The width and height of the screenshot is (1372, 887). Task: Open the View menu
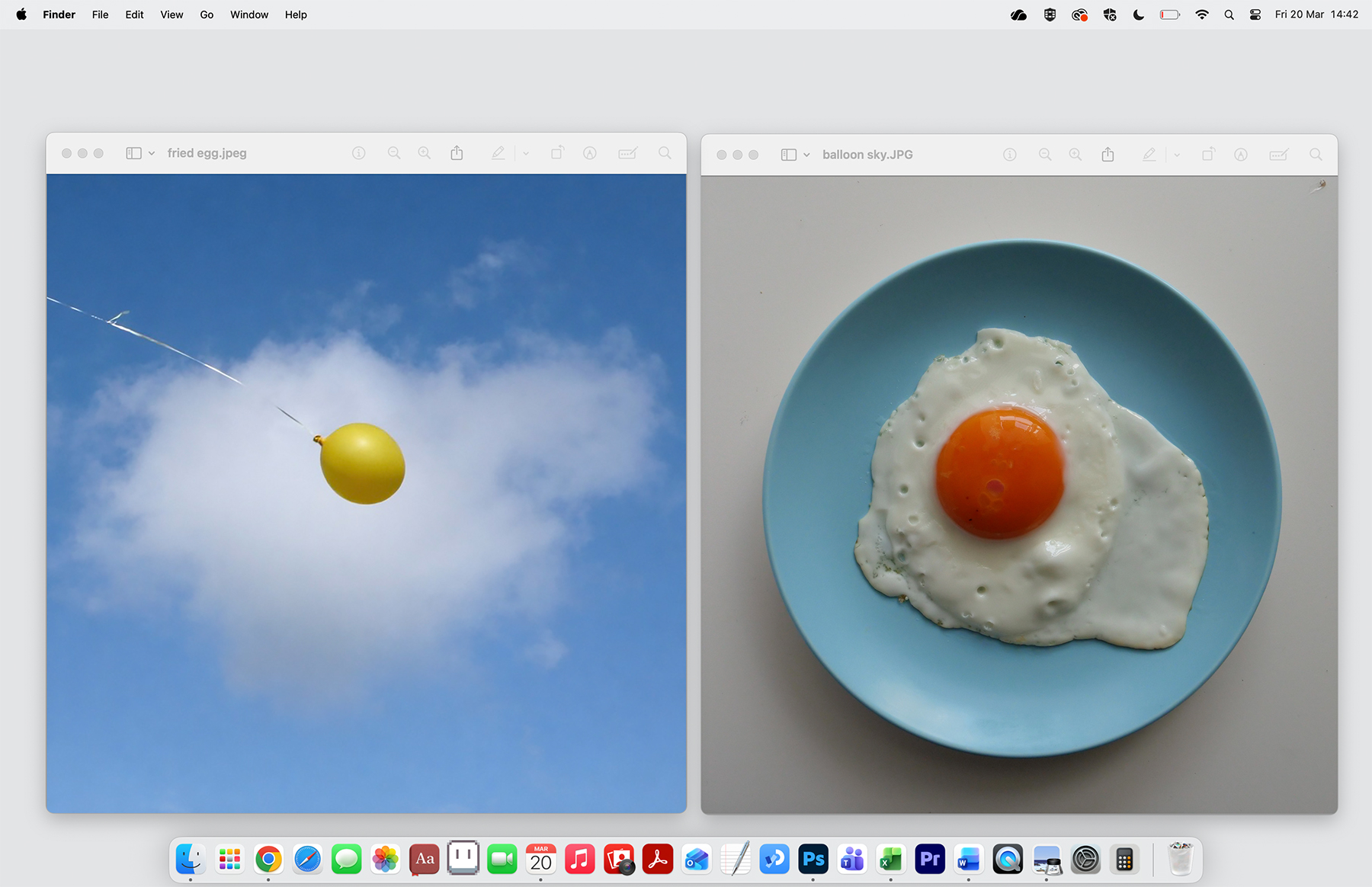(x=171, y=14)
